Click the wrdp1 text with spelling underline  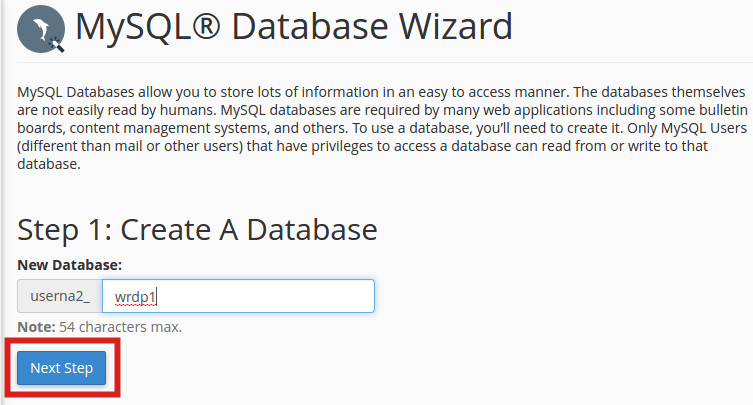pos(137,297)
